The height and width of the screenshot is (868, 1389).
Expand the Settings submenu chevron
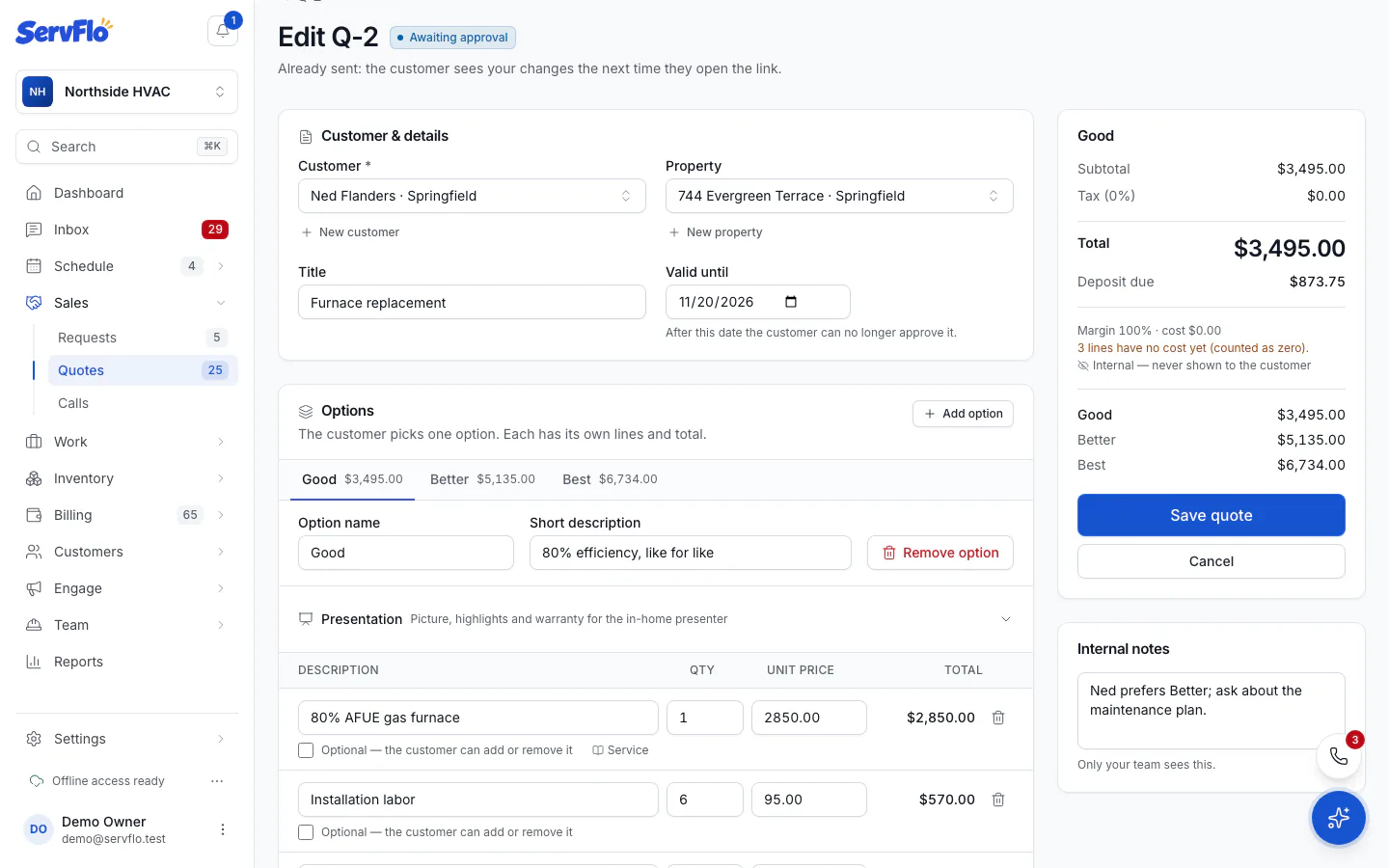(x=221, y=739)
